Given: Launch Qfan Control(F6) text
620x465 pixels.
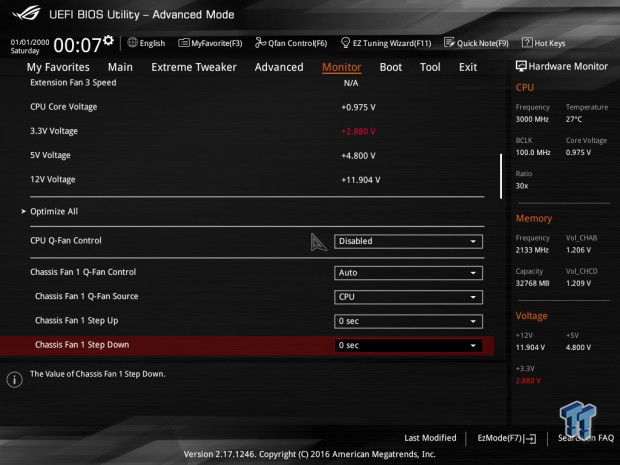Looking at the screenshot, I should click(x=298, y=43).
